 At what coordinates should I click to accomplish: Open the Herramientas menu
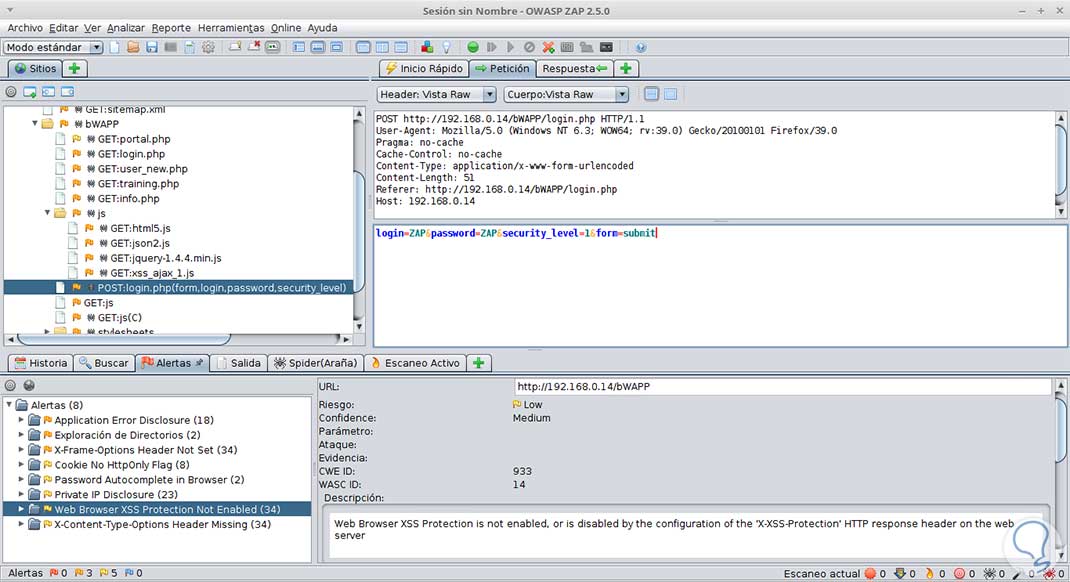tap(231, 28)
